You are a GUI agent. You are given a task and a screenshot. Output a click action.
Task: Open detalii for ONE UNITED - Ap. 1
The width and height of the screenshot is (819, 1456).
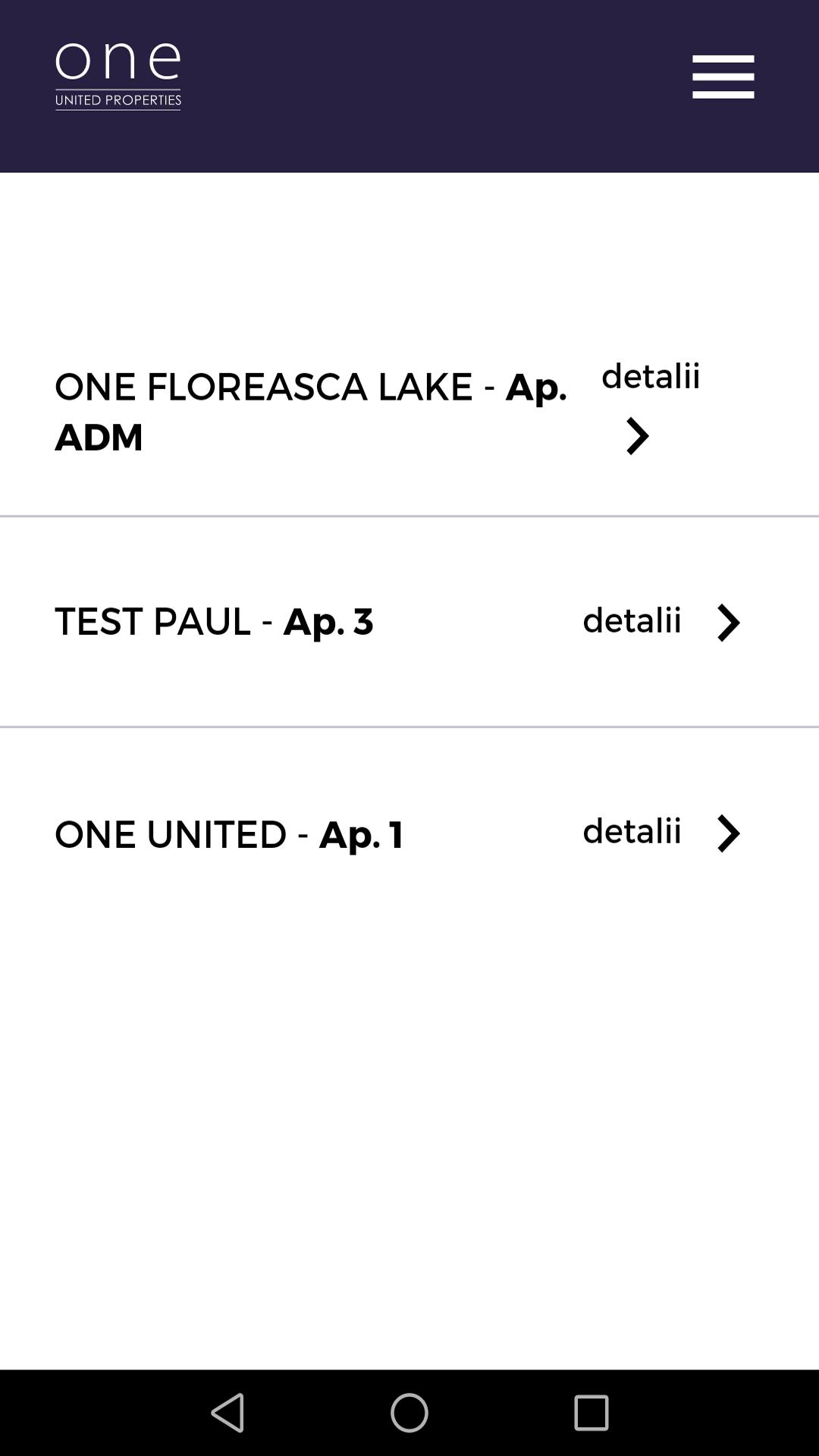632,831
